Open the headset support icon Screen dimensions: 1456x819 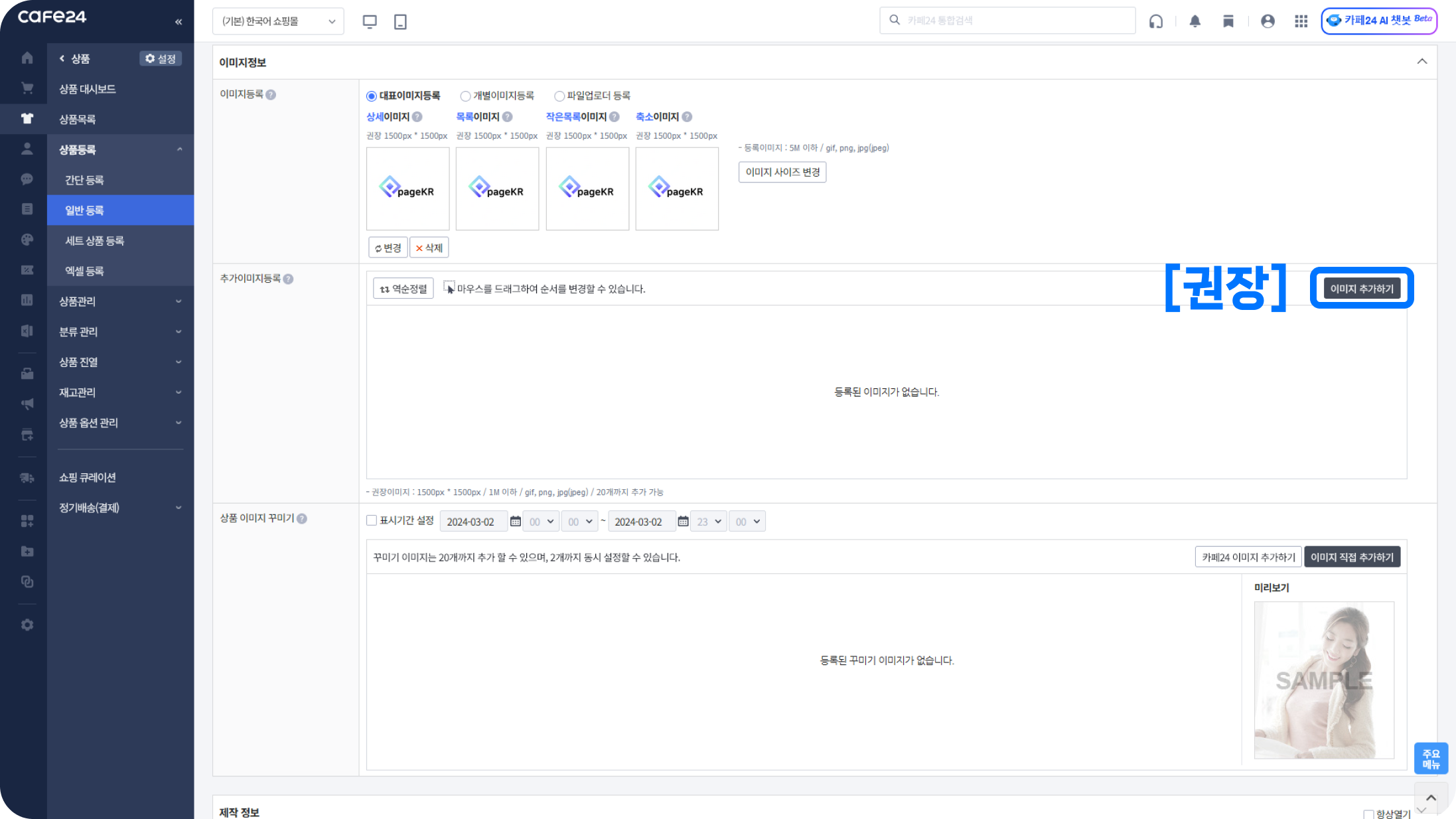click(x=1156, y=21)
